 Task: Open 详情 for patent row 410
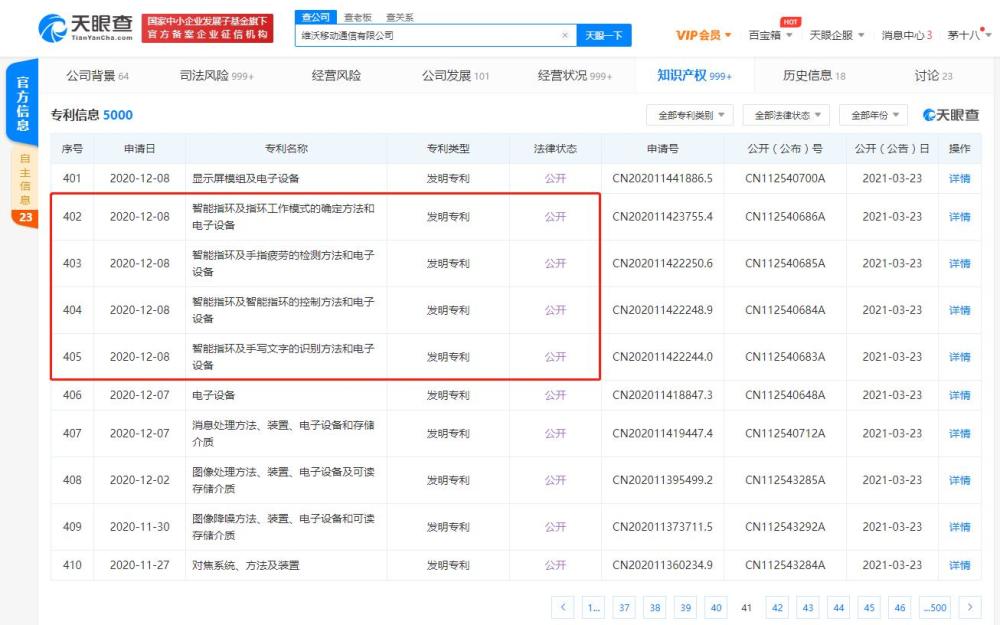[x=959, y=565]
